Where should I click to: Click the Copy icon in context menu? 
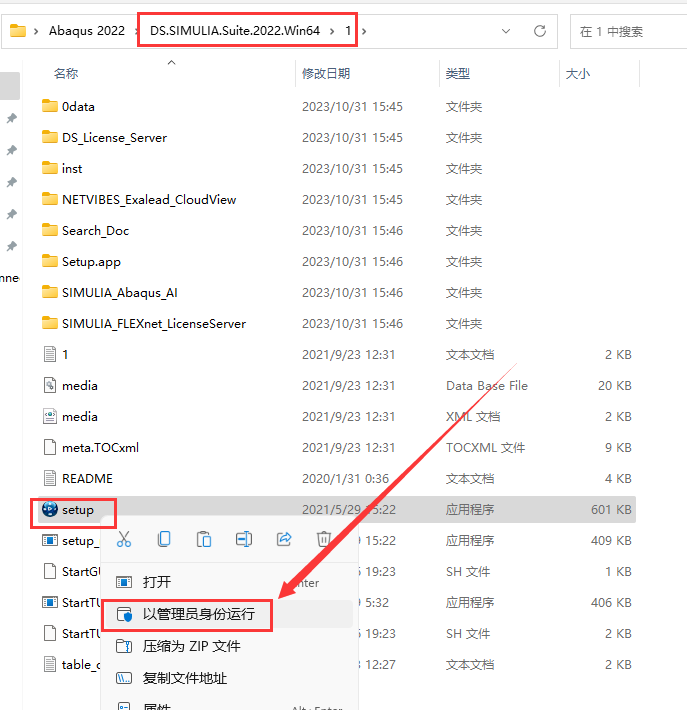pos(164,539)
